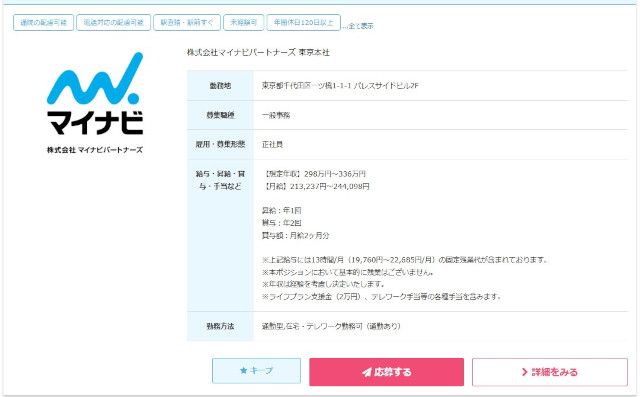Click the 年間休日120日以上 tag

[x=303, y=22]
